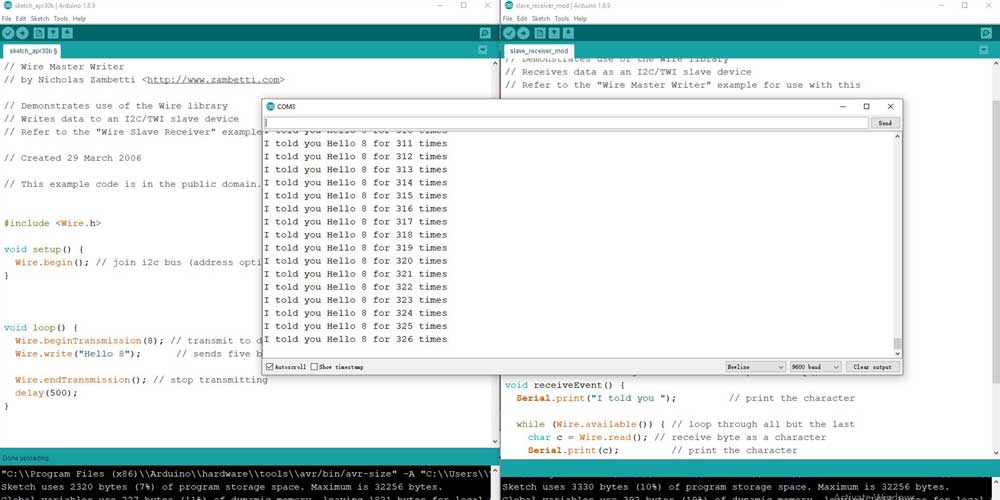The image size is (1000, 500).
Task: Click New sketch icon in slave_receiver_mod window
Action: [541, 33]
